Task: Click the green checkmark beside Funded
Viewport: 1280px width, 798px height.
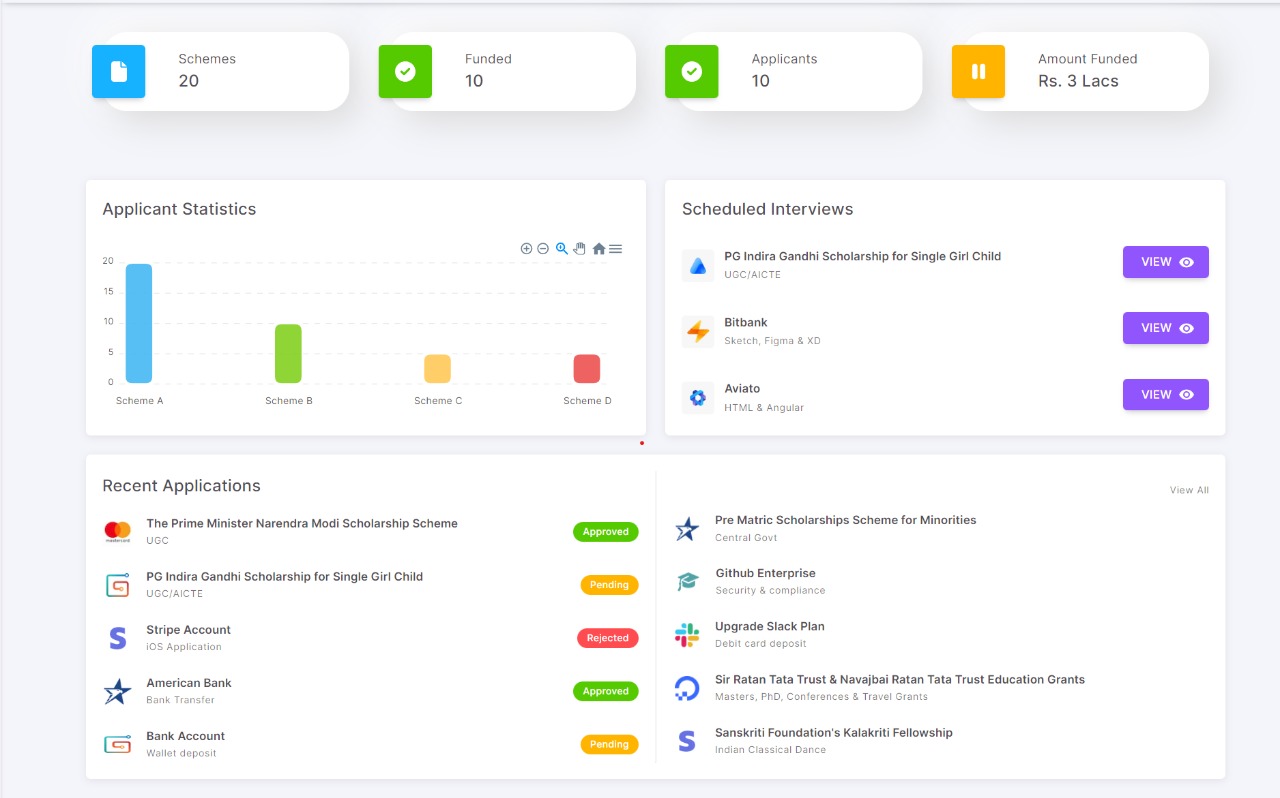Action: tap(405, 71)
